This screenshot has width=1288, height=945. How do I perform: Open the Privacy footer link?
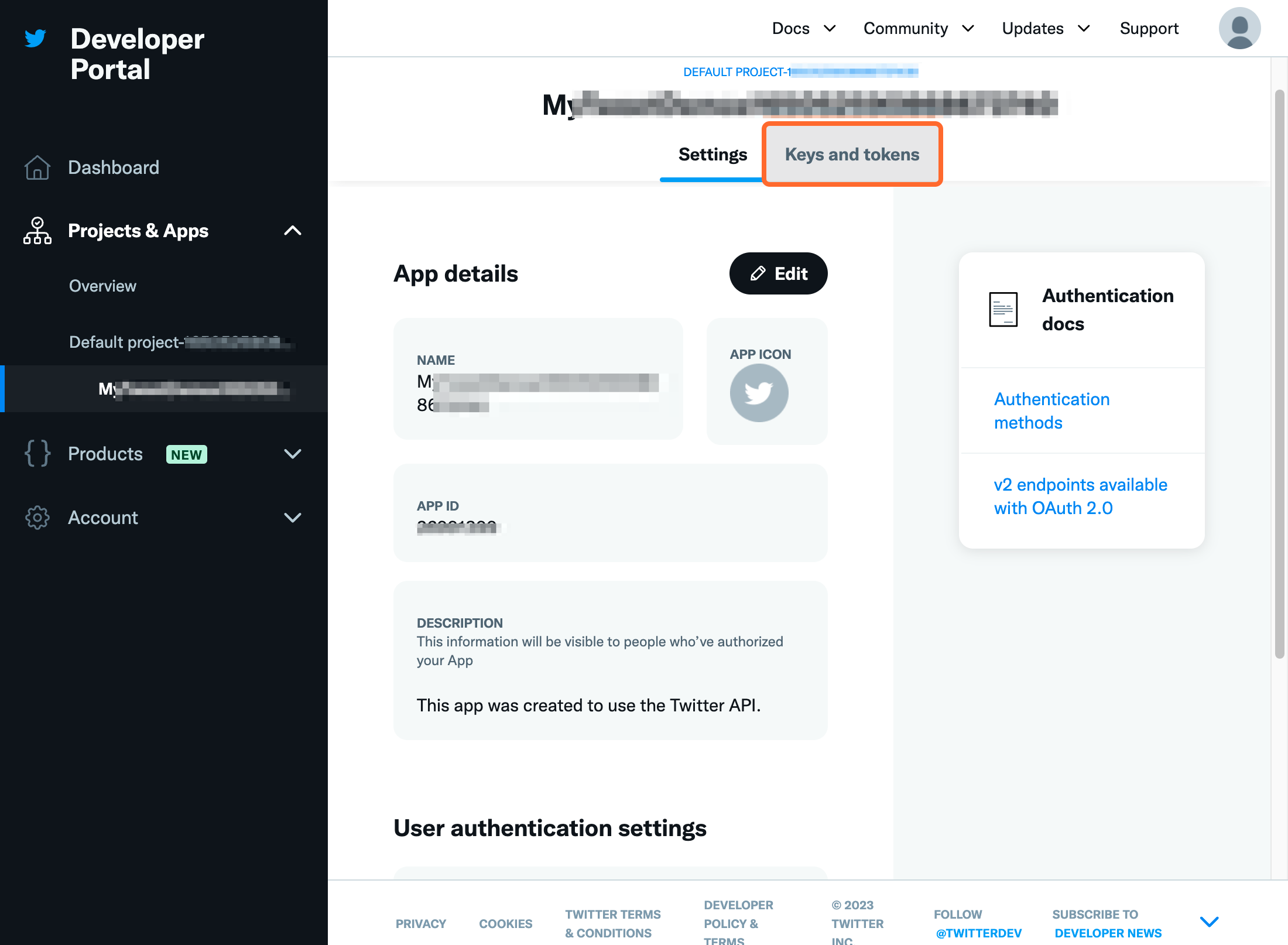pyautogui.click(x=421, y=924)
